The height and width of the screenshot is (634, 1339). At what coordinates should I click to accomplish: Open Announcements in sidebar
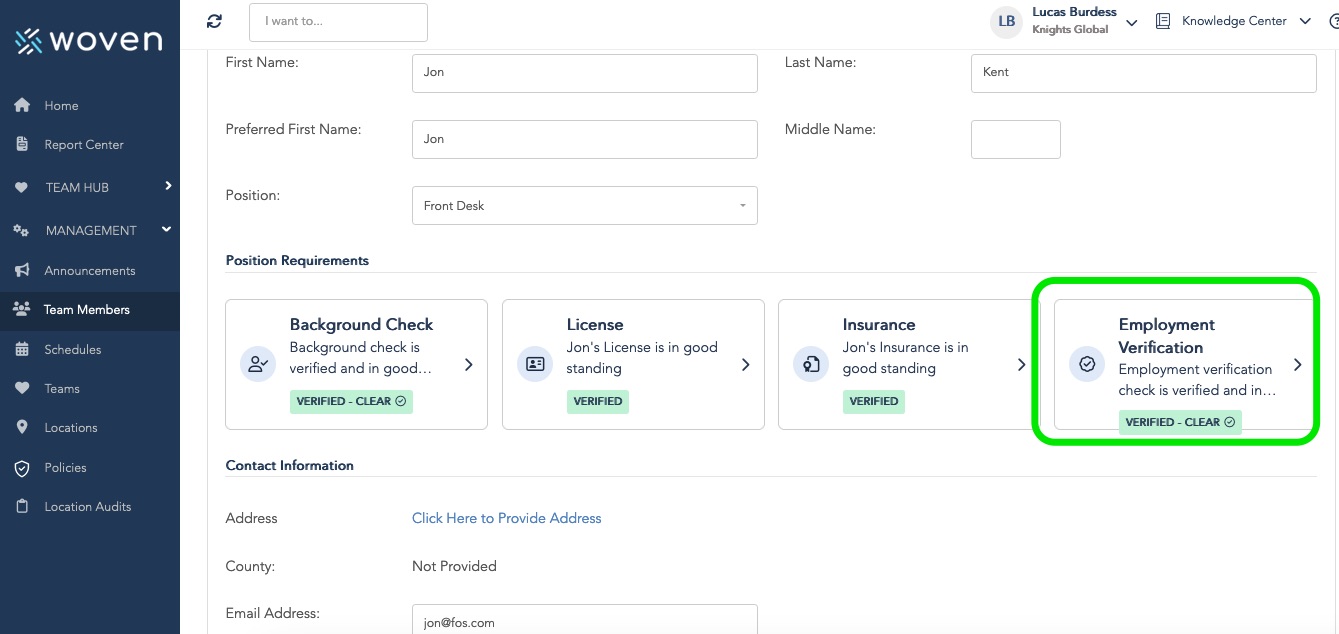pos(90,270)
